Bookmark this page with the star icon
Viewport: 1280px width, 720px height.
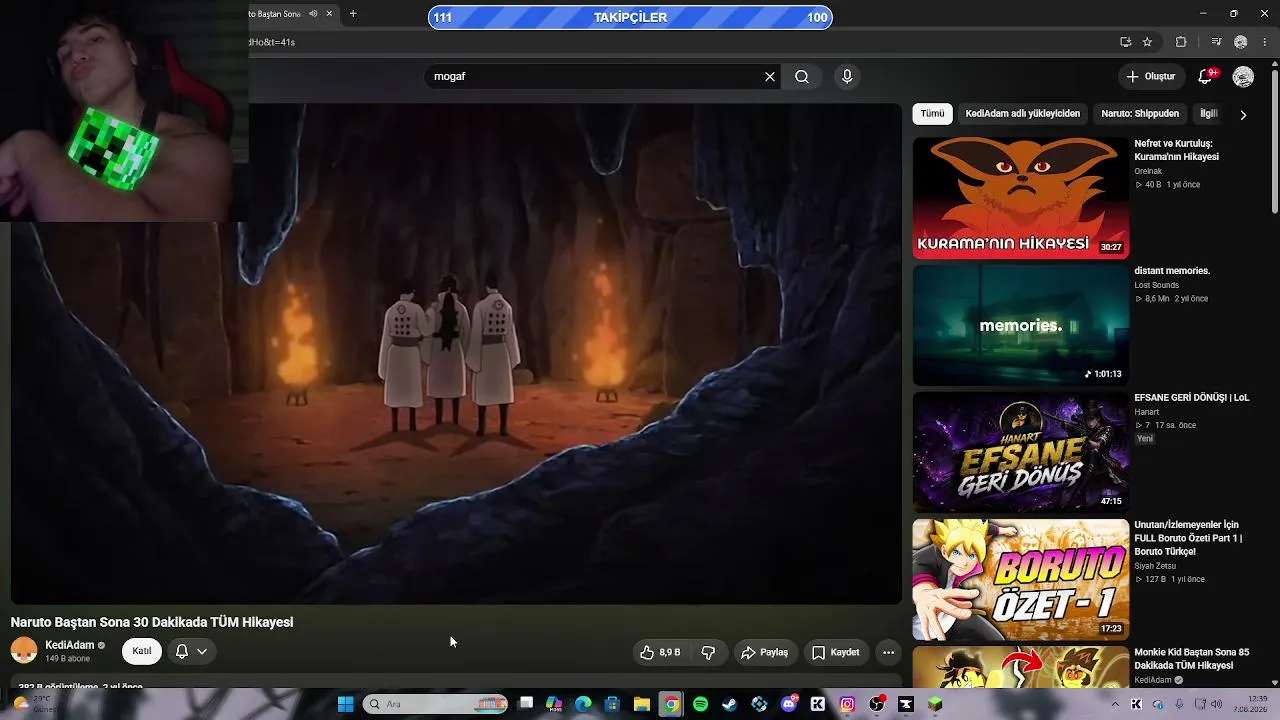[1147, 42]
